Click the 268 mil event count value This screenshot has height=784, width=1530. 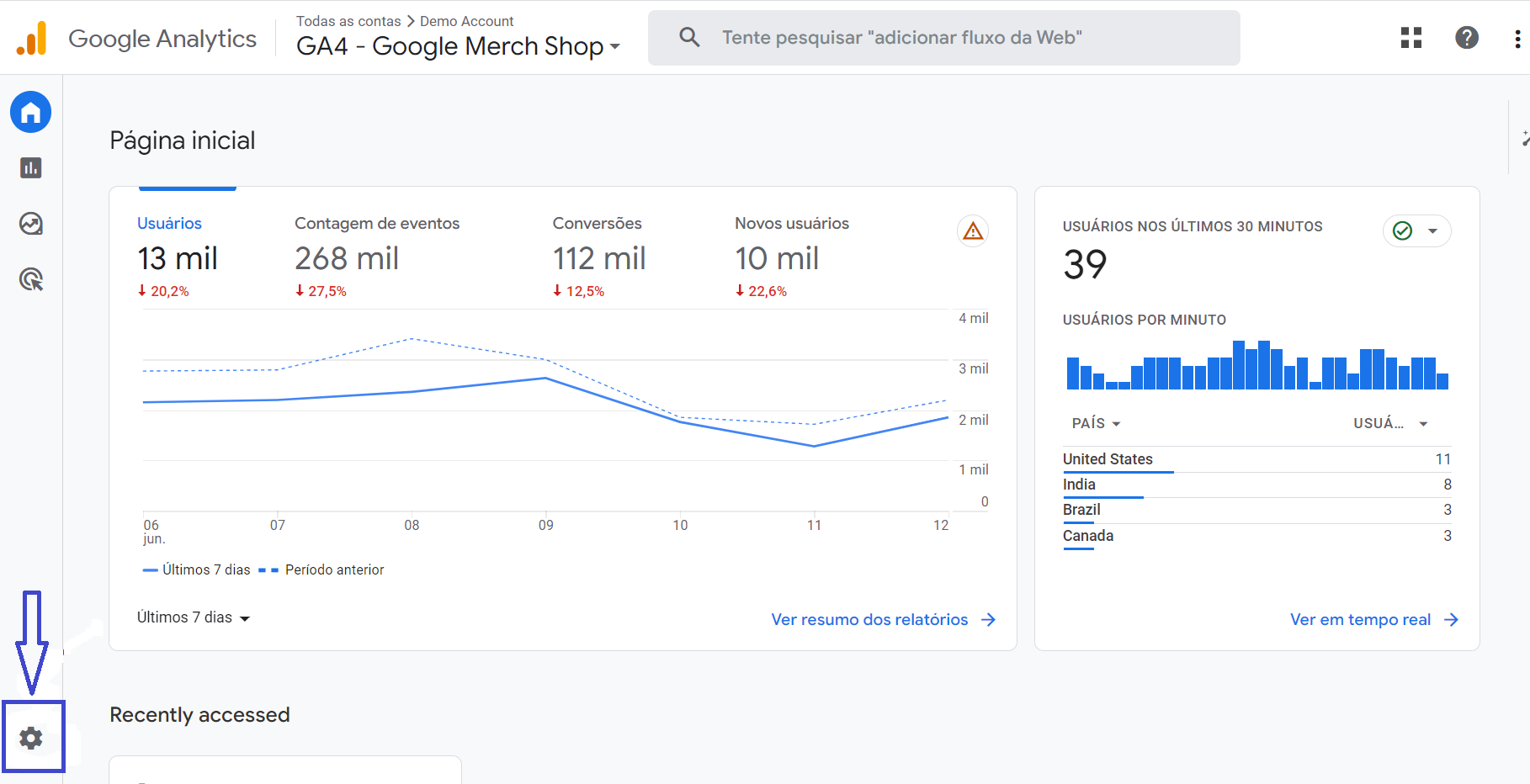tap(347, 258)
